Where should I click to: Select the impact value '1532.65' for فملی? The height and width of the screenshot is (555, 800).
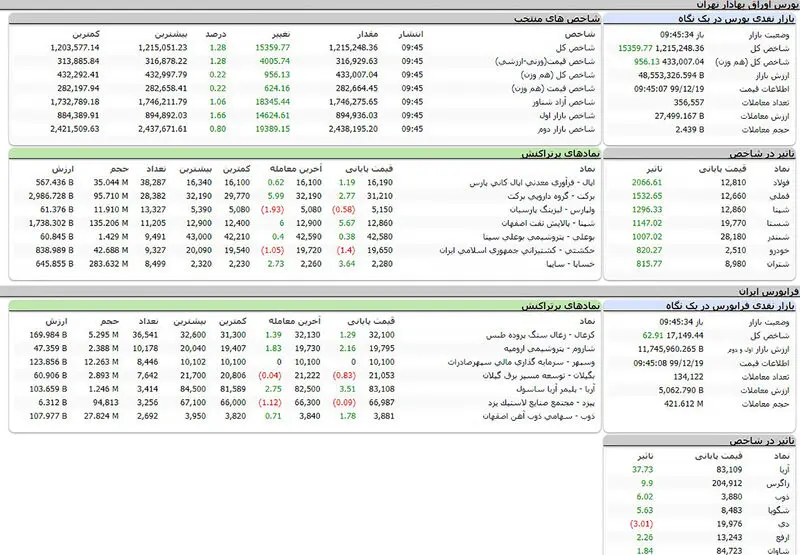tap(647, 196)
